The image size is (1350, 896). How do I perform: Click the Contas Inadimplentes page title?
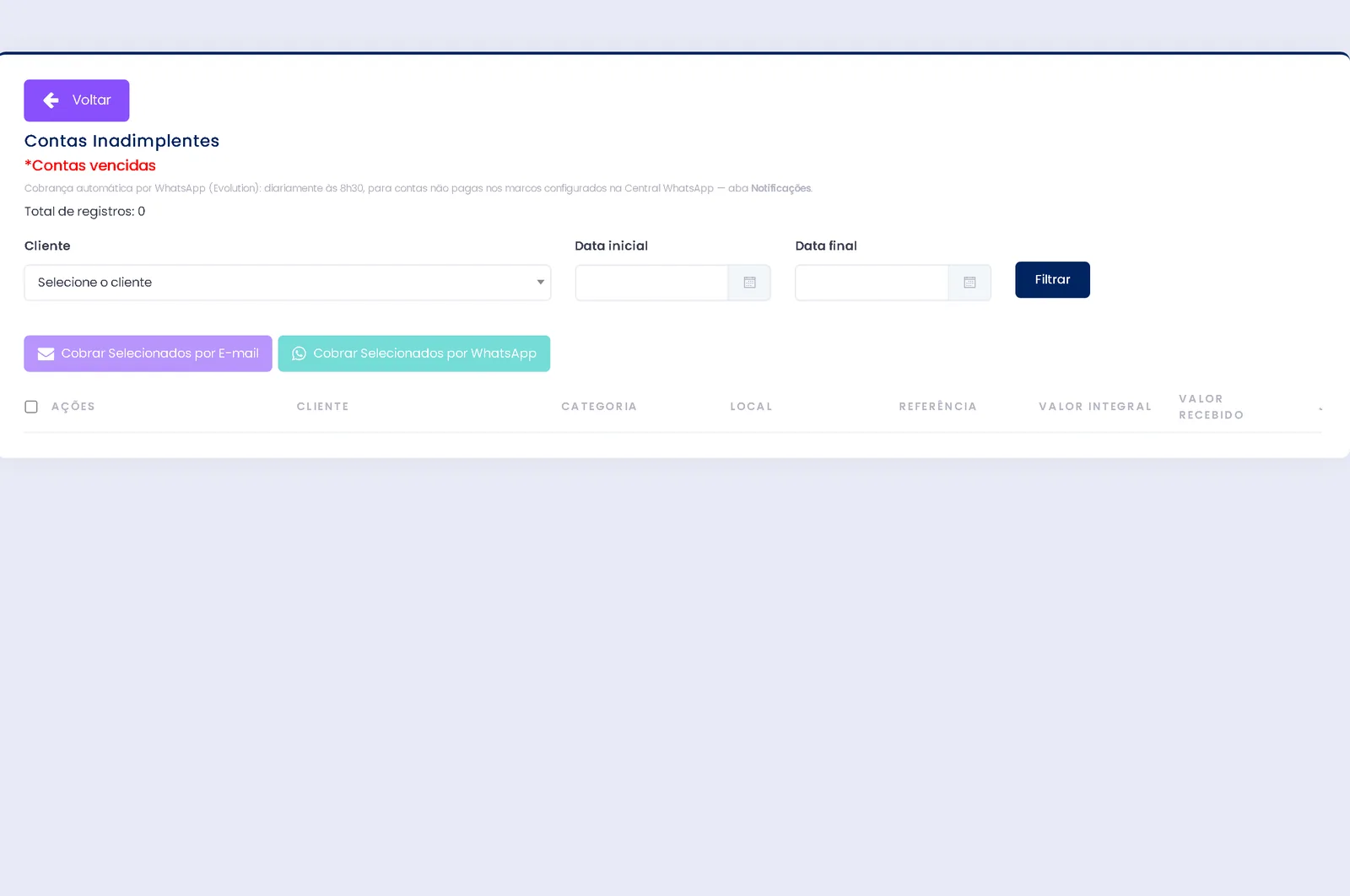click(121, 141)
